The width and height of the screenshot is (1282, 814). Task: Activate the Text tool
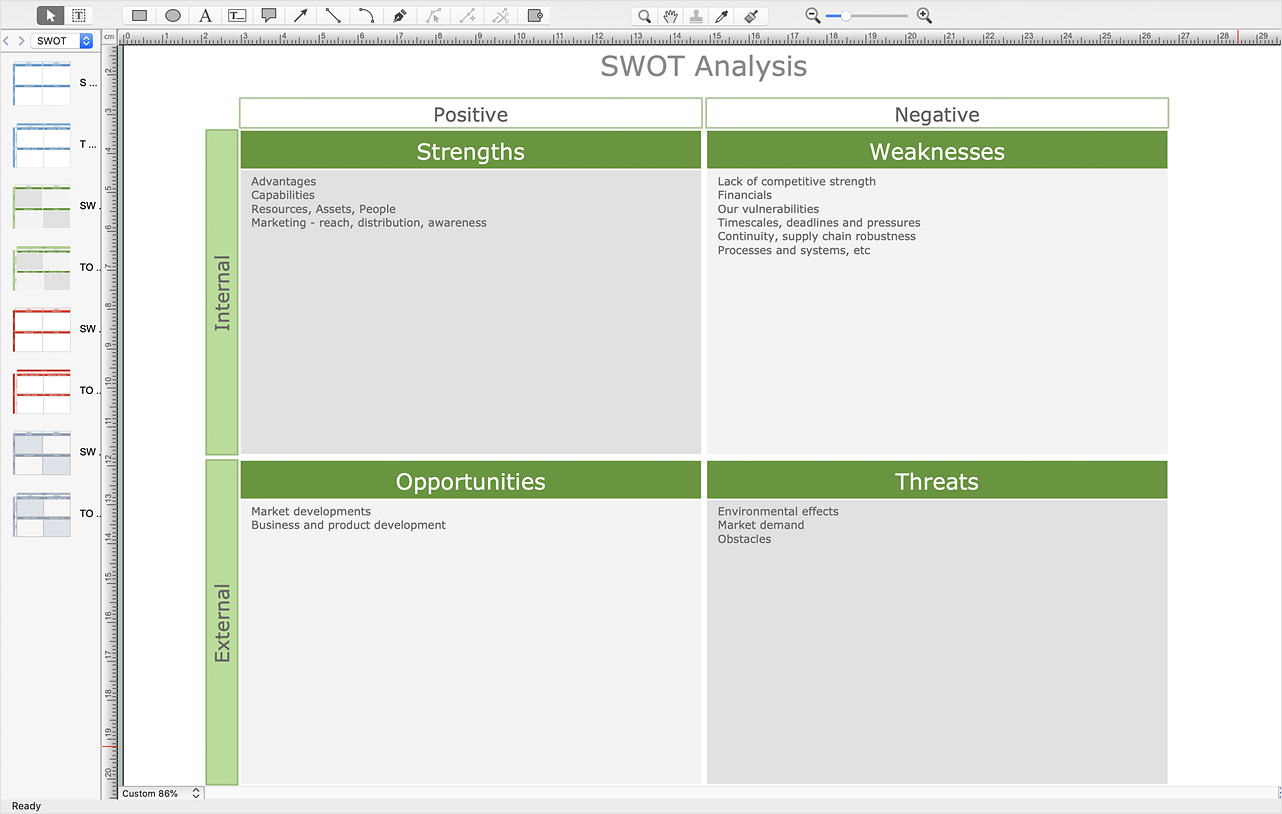pyautogui.click(x=204, y=15)
